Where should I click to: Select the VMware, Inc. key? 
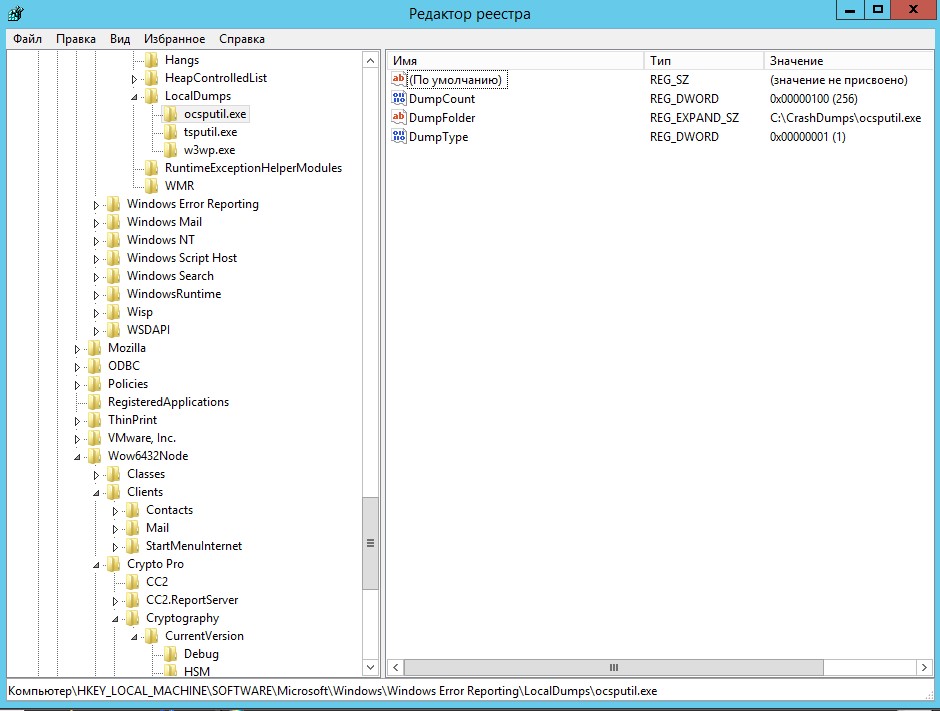(141, 438)
